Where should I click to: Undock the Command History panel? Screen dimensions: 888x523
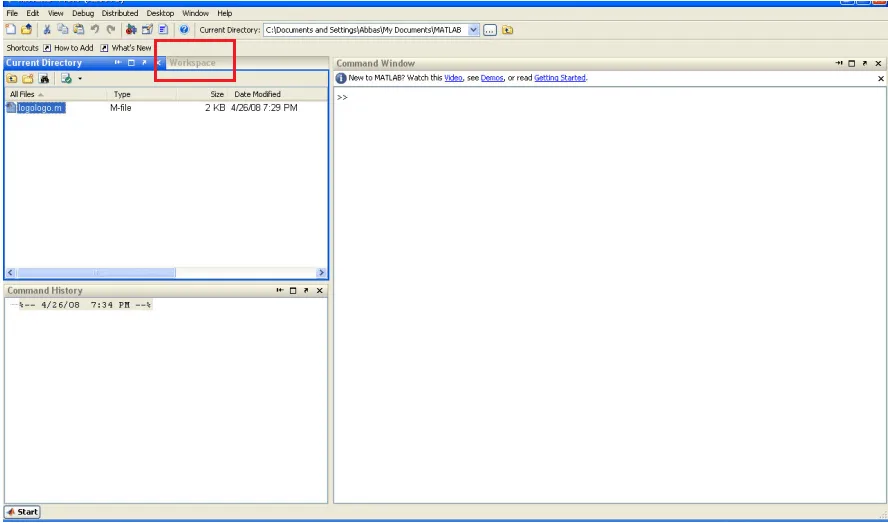(306, 291)
